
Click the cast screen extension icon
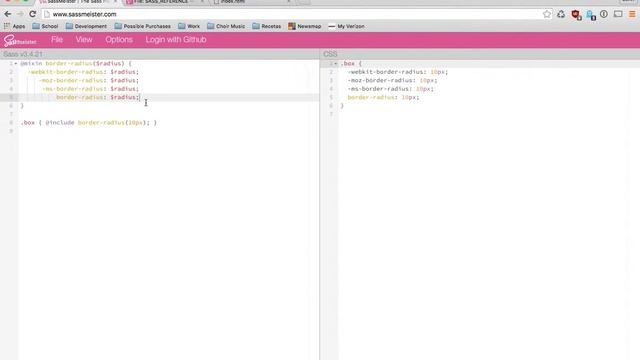click(x=618, y=14)
